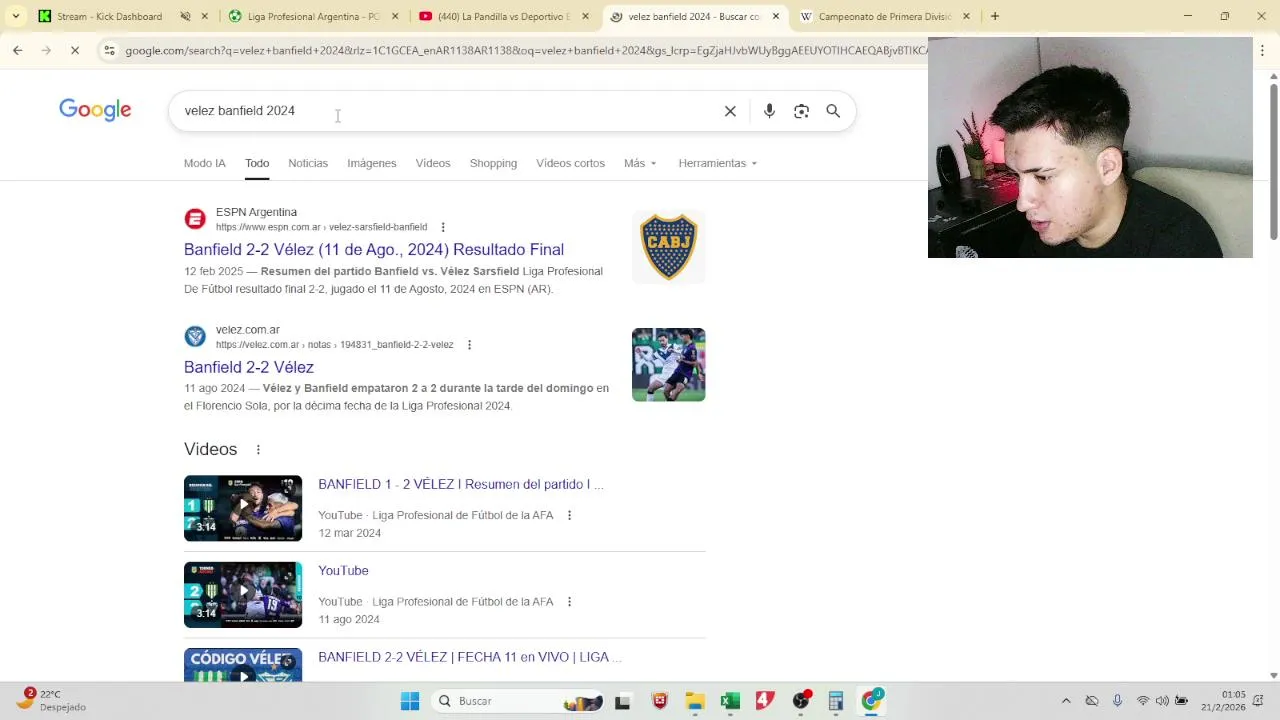Show hidden system tray icons chevron
1280x720 pixels.
1066,701
